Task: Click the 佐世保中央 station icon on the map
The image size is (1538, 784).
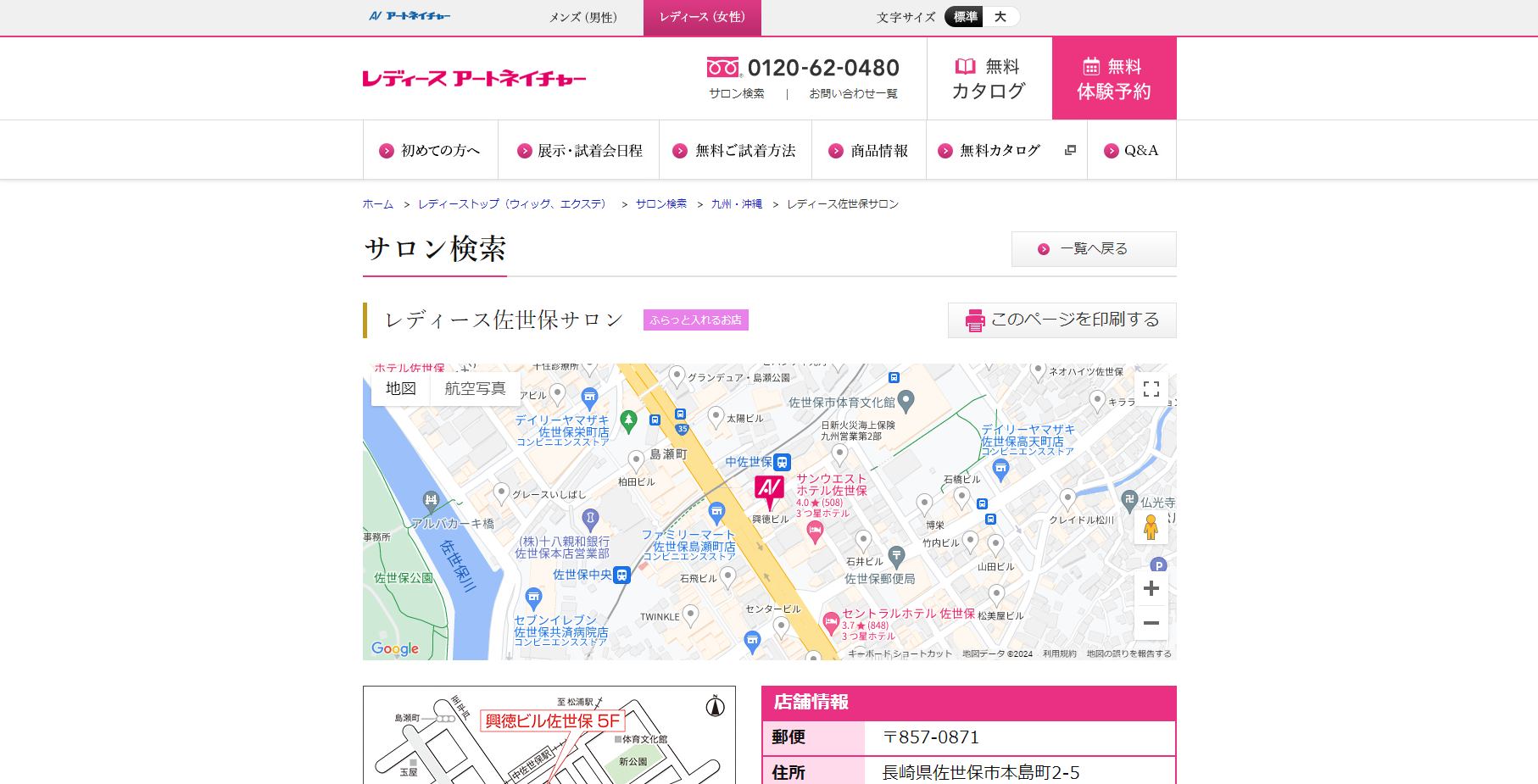Action: click(x=621, y=575)
